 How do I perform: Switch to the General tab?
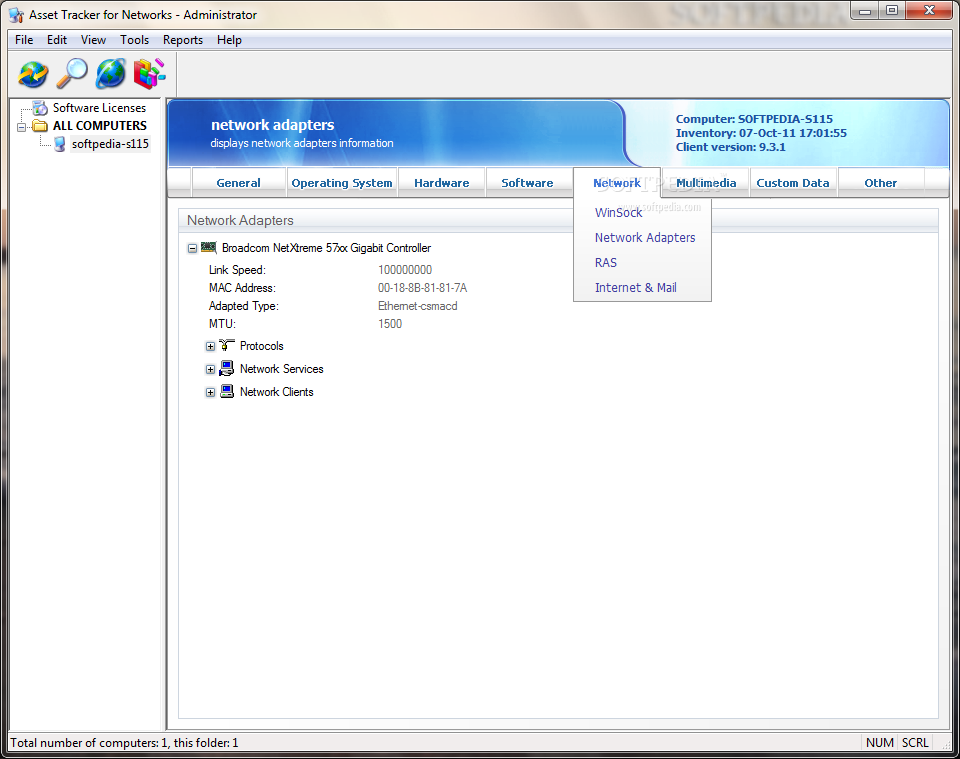coord(239,183)
